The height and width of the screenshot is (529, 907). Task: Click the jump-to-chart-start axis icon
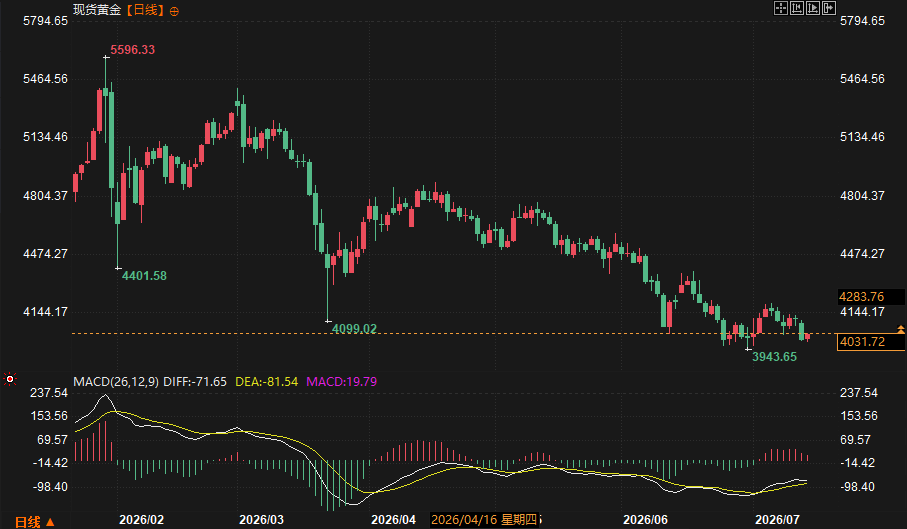[797, 8]
